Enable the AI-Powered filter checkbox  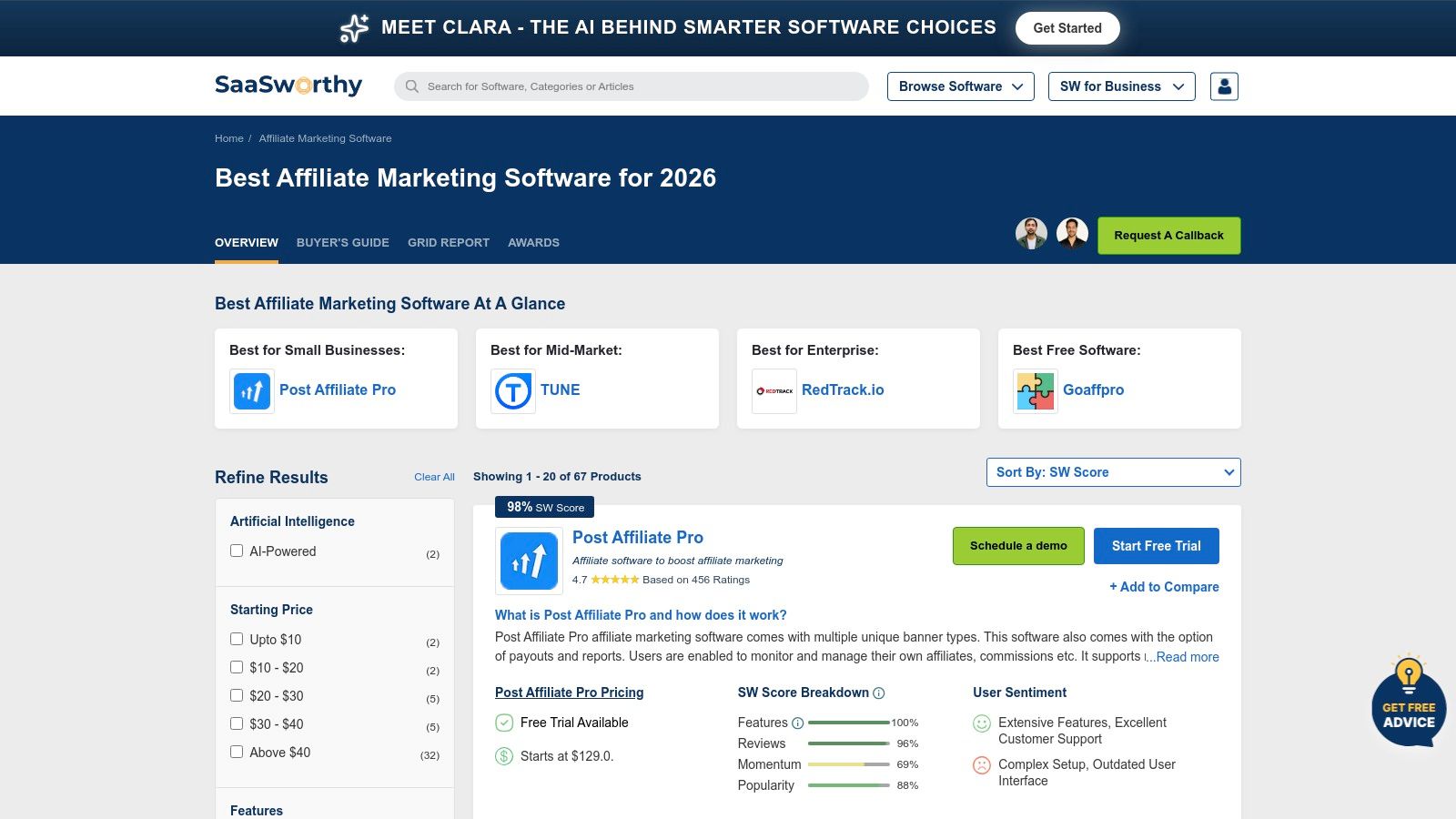pyautogui.click(x=238, y=551)
